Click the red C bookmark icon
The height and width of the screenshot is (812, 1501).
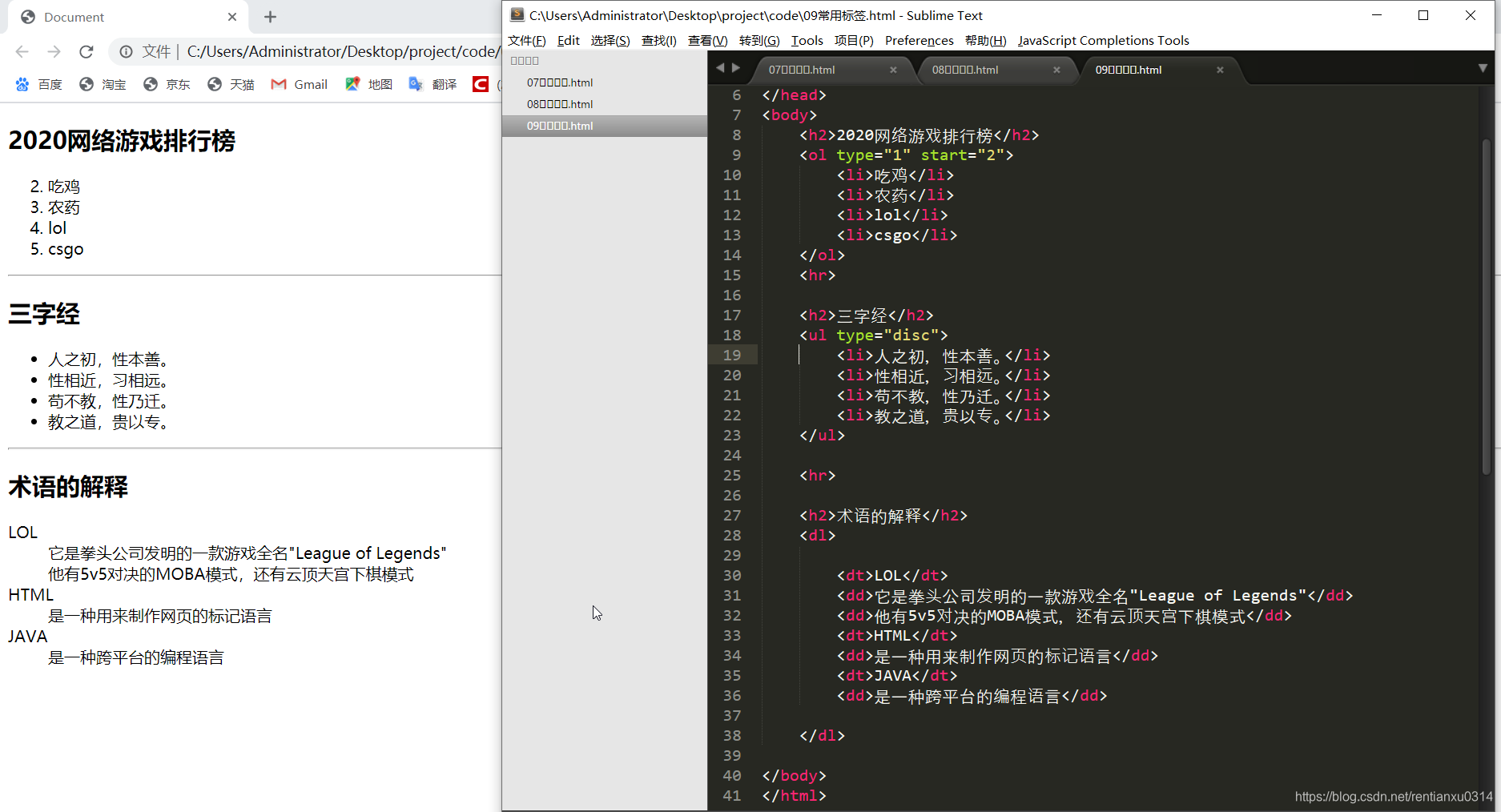coord(481,84)
